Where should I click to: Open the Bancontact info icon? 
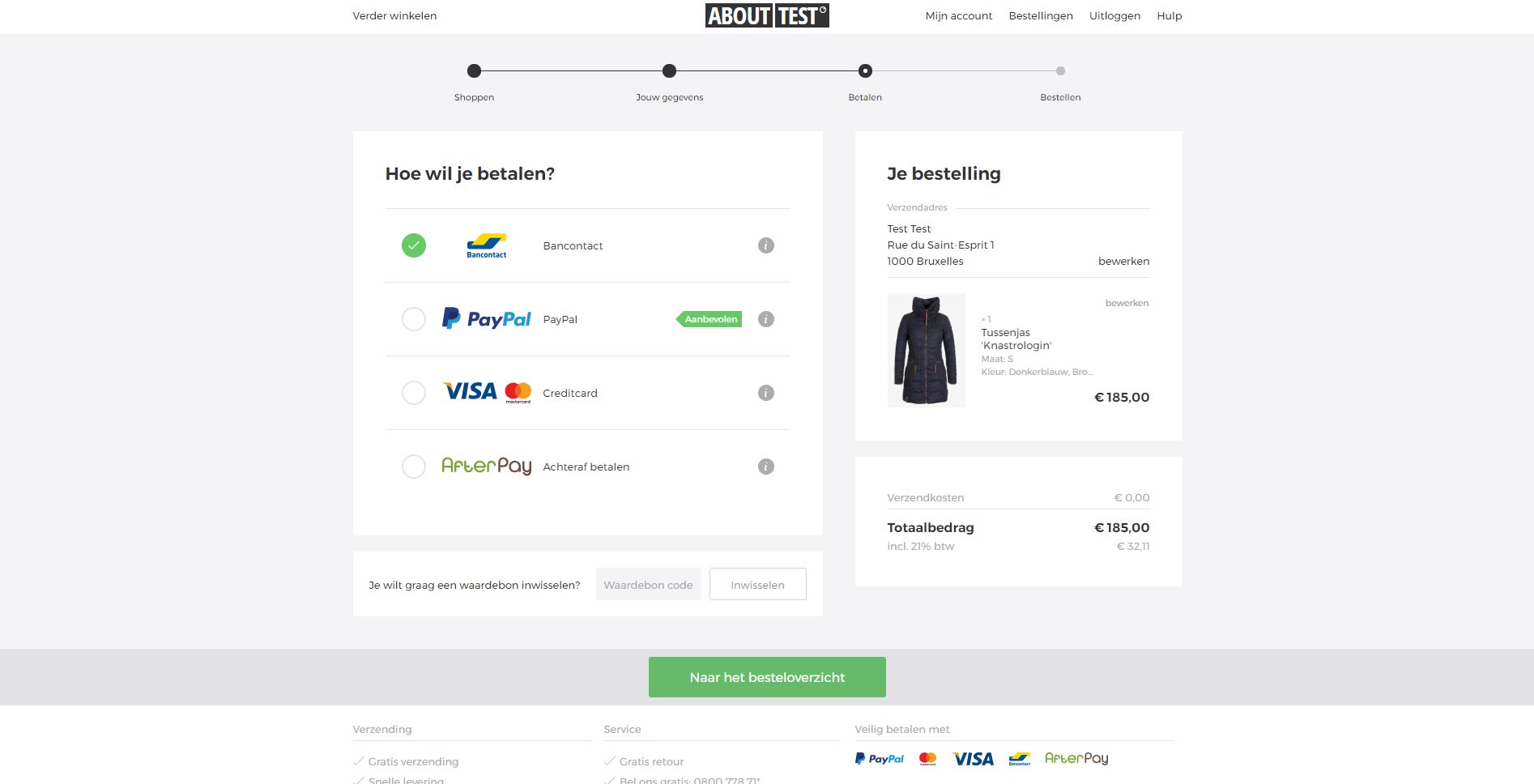tap(765, 245)
